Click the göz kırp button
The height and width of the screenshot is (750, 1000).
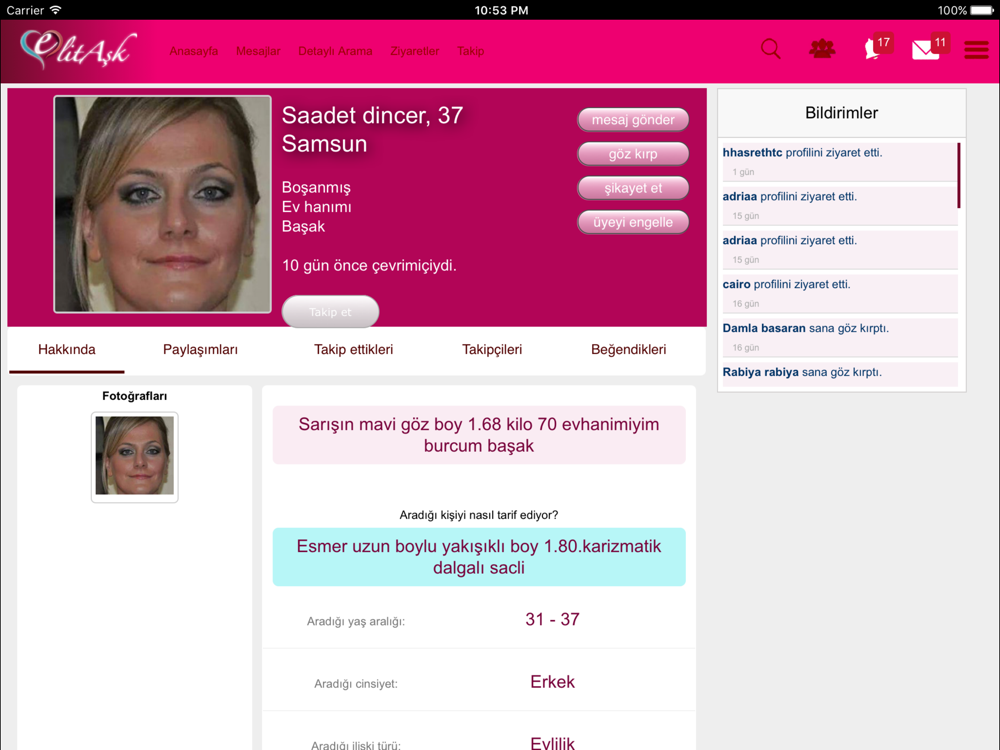click(x=633, y=154)
